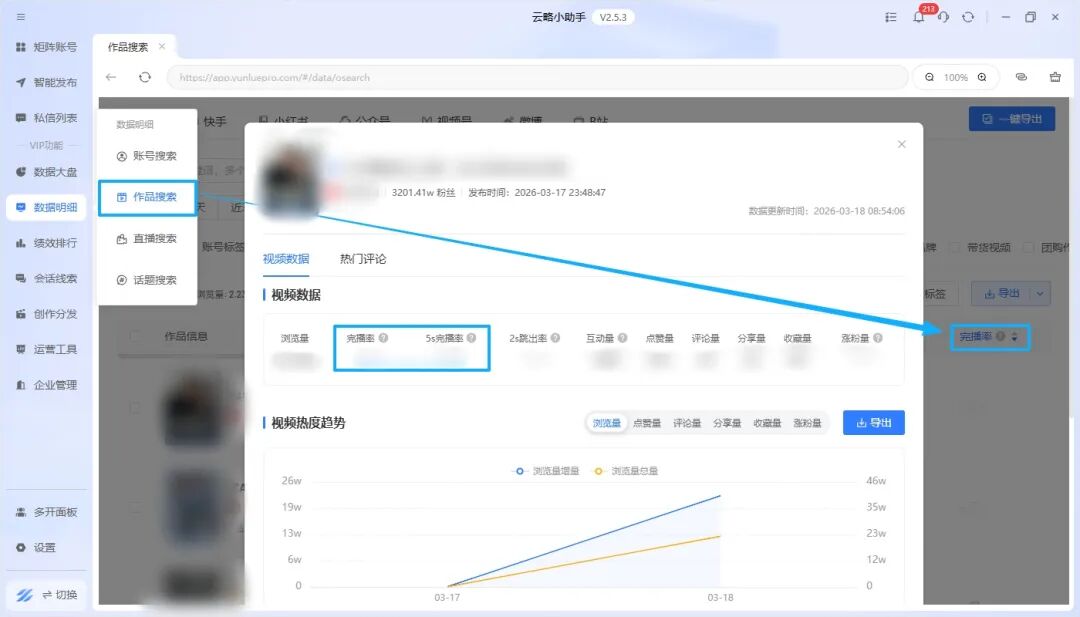The image size is (1080, 617).
Task: Close the video details dialog
Action: (901, 144)
